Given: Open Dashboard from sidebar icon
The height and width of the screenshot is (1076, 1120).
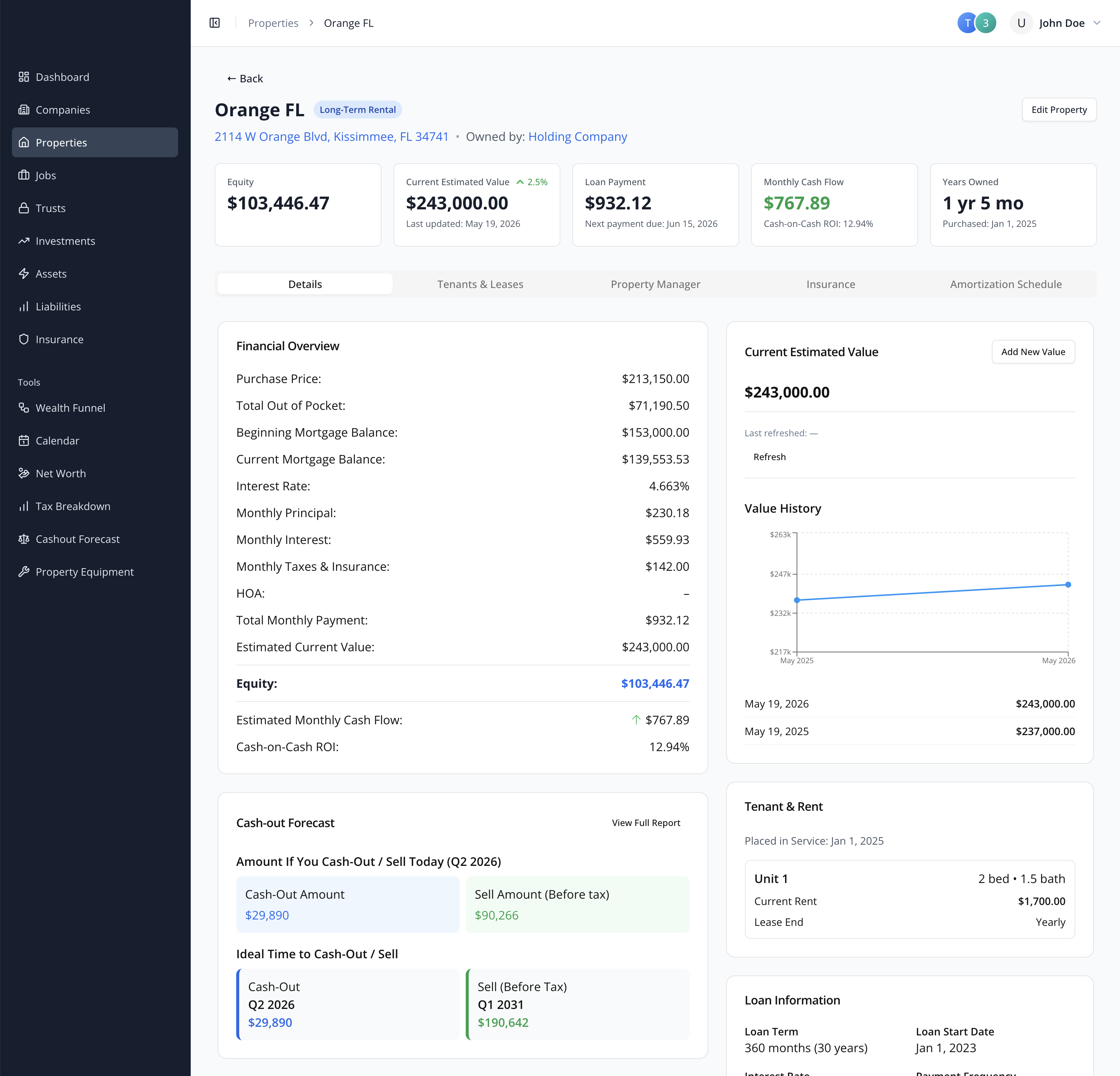Looking at the screenshot, I should 23,77.
